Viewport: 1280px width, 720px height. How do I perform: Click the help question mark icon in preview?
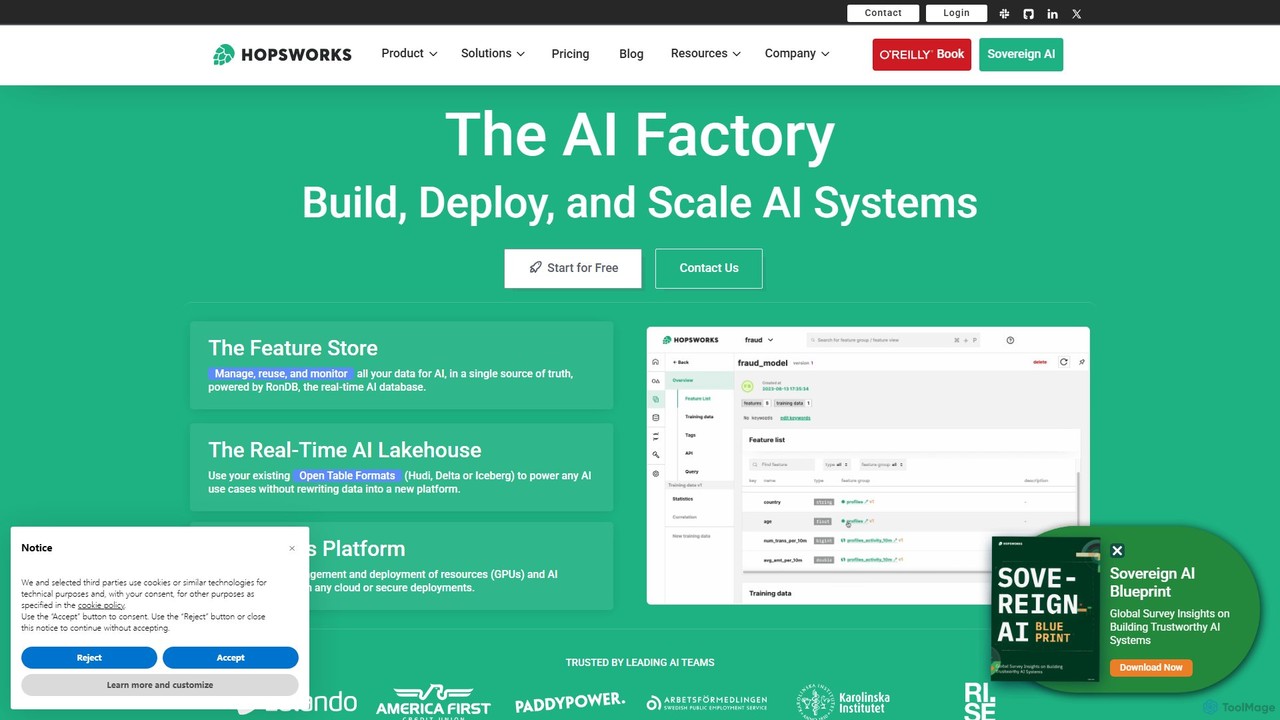[x=1010, y=340]
